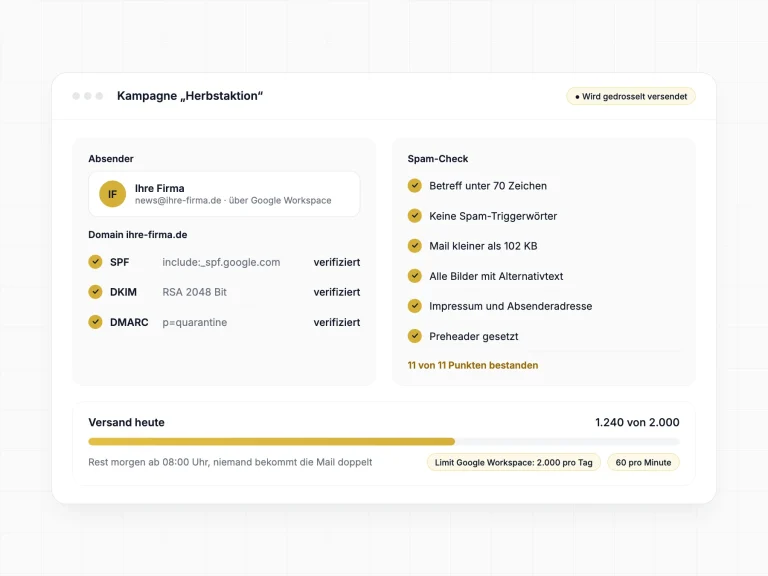This screenshot has width=768, height=576.
Task: Click checkmark beside Mail kleiner als 102 KB
Action: pyautogui.click(x=415, y=246)
